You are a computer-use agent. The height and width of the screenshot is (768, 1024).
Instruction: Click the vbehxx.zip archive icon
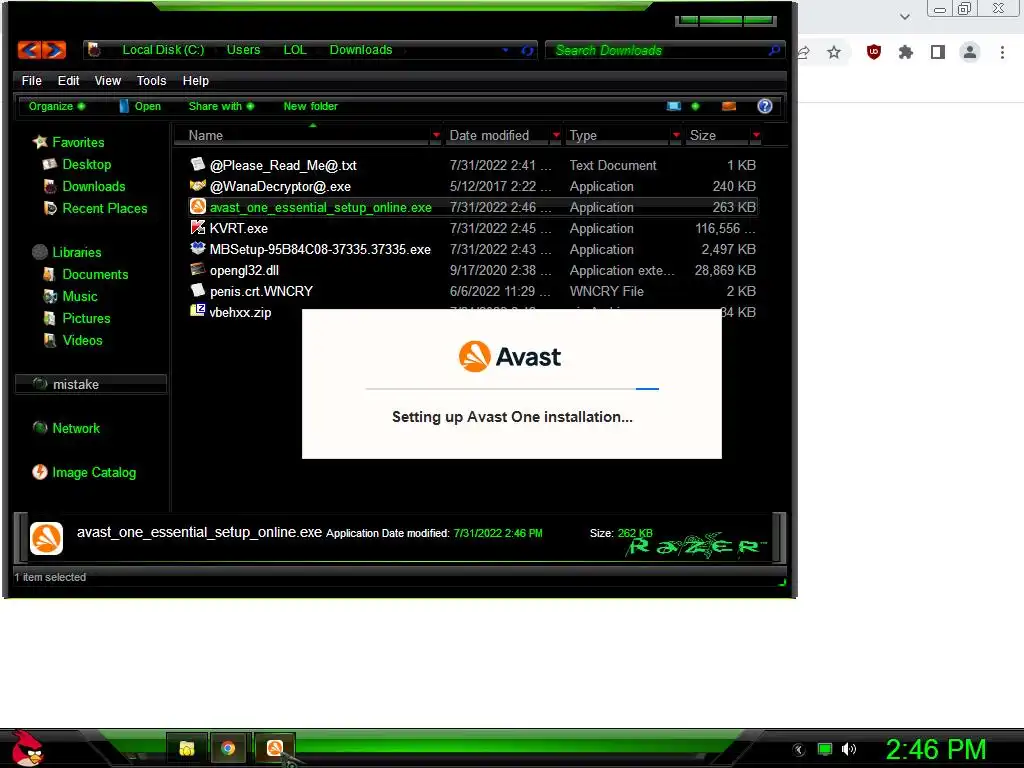[198, 311]
